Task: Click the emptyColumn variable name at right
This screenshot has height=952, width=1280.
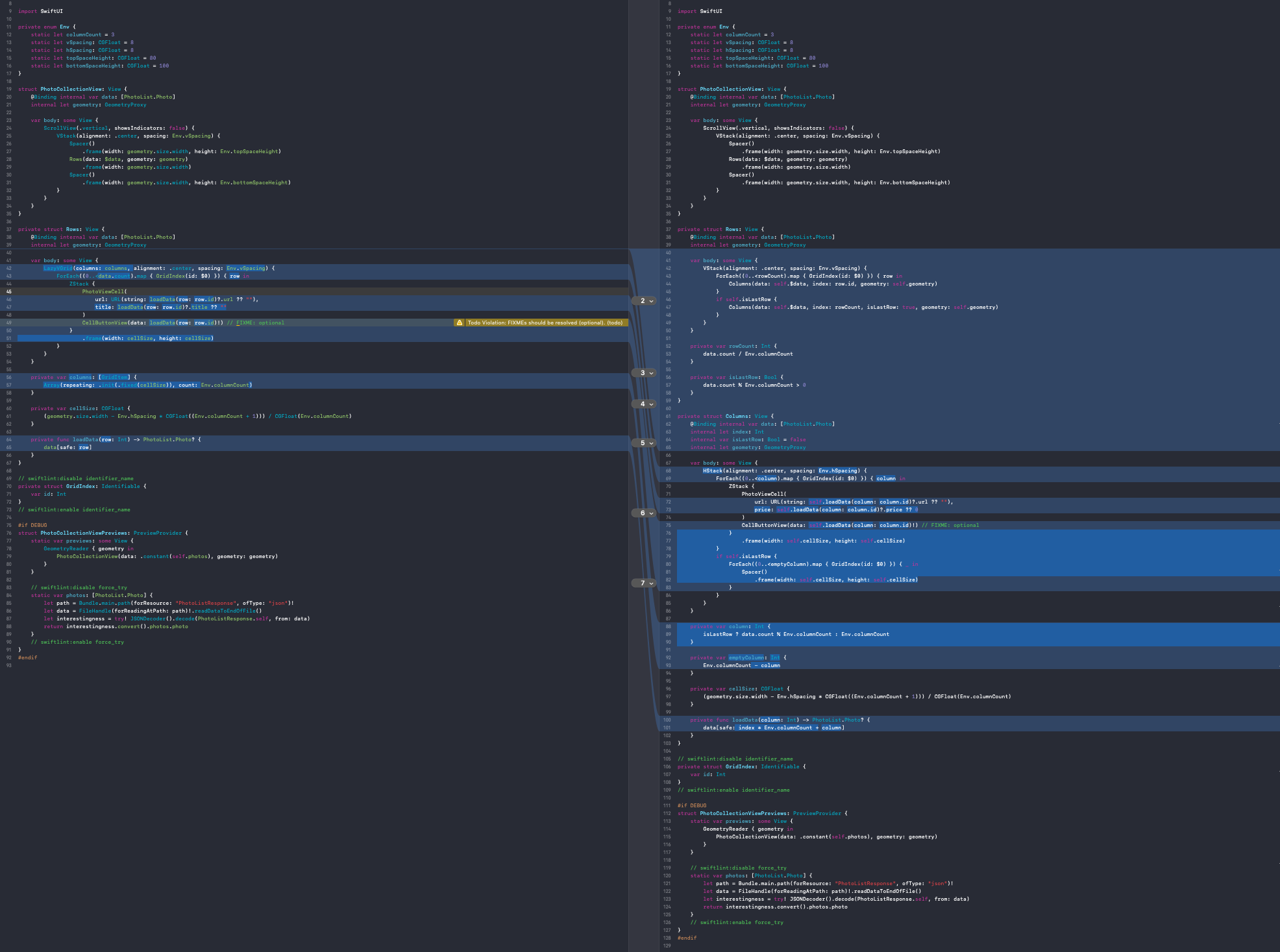Action: (x=746, y=657)
